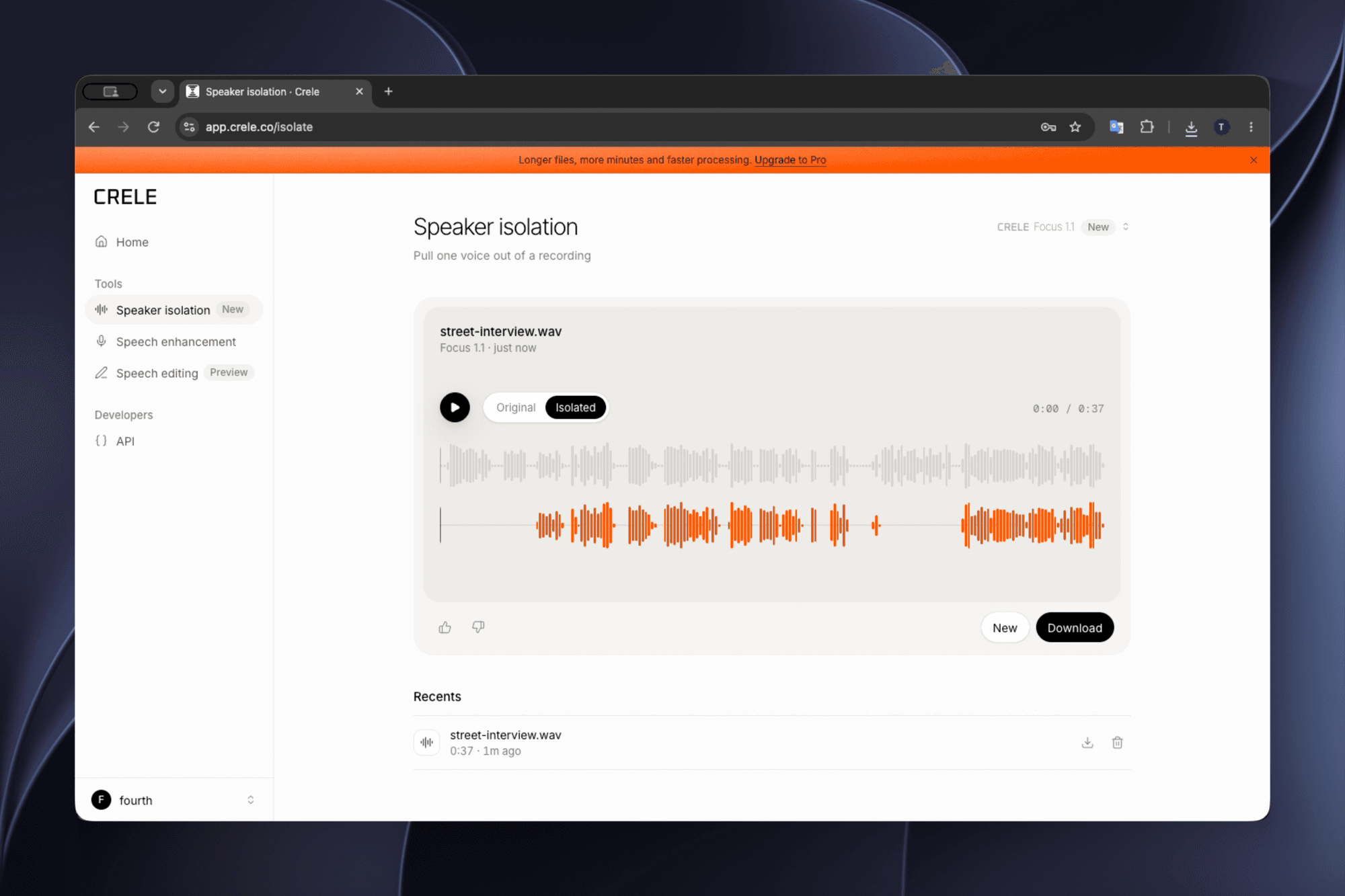The image size is (1345, 896).
Task: Open Speech editing preview tool
Action: (174, 373)
